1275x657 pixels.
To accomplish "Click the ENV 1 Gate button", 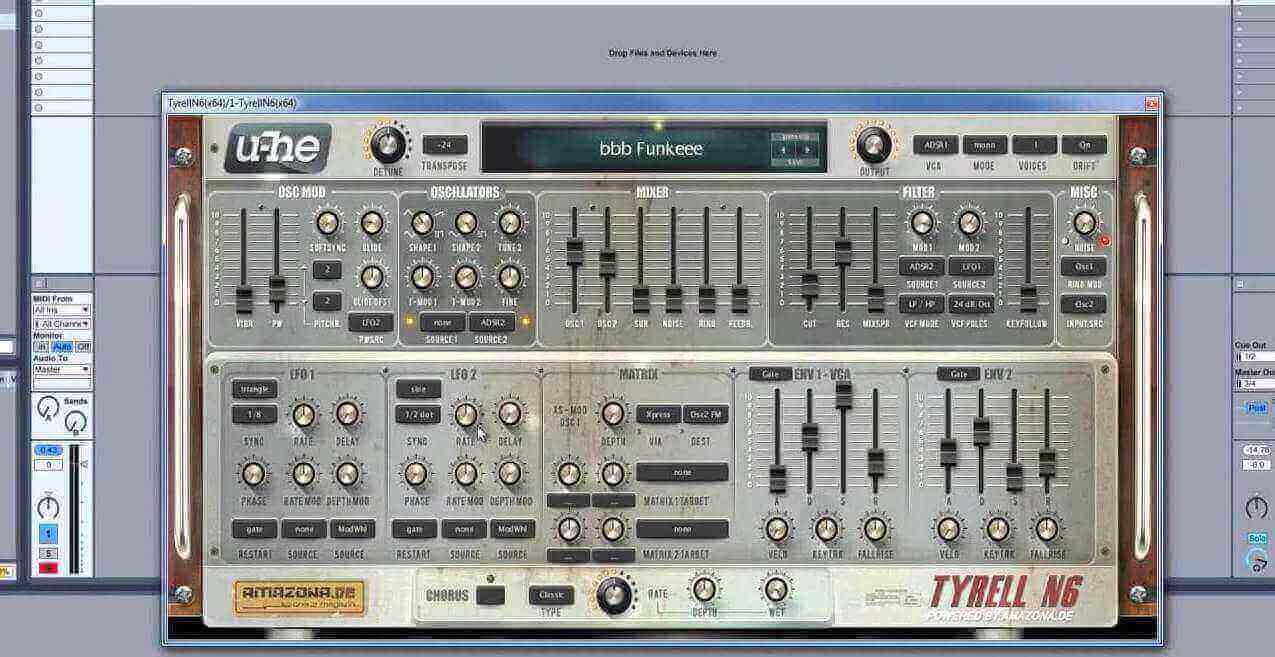I will (770, 374).
